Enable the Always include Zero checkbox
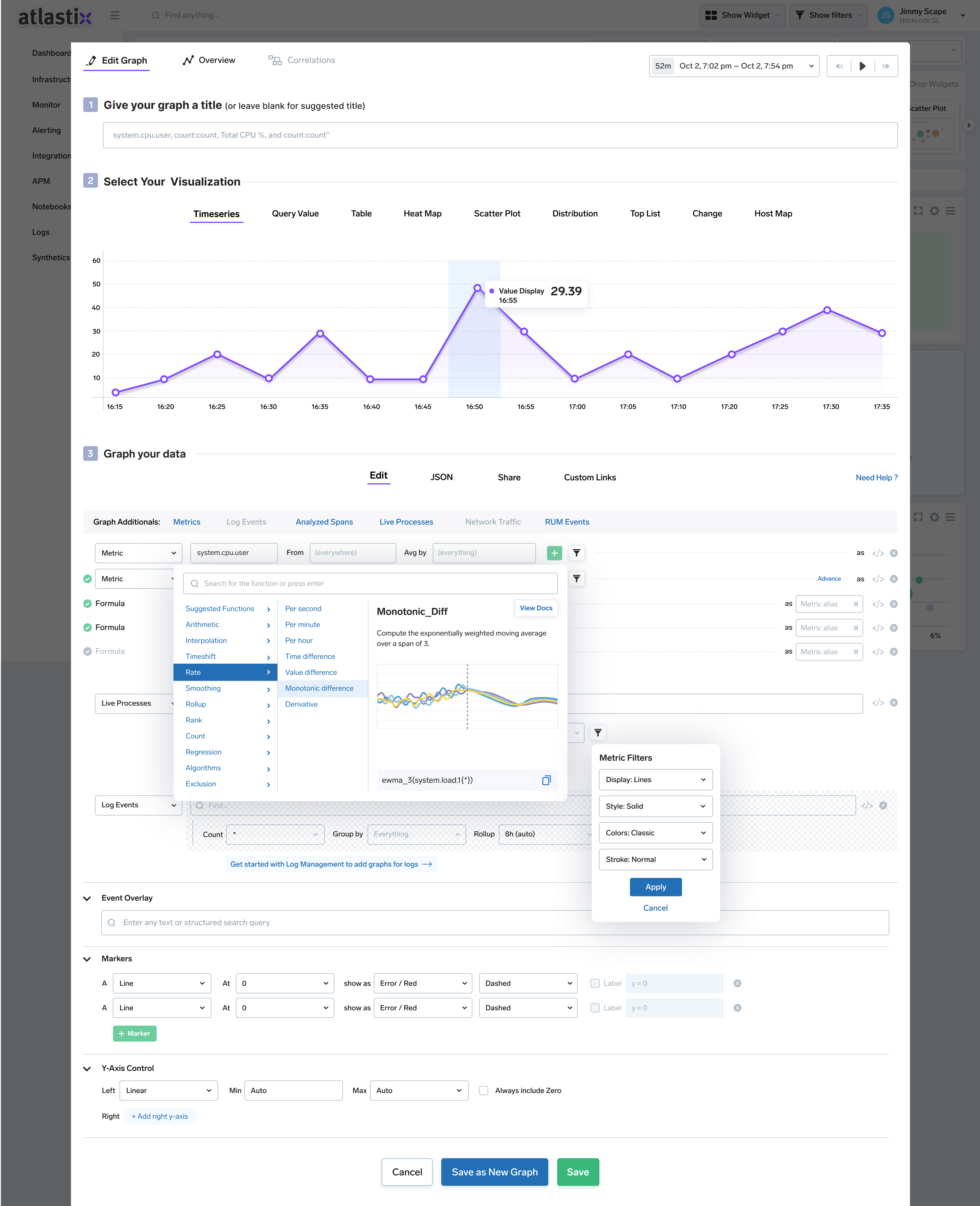Image resolution: width=980 pixels, height=1206 pixels. click(x=483, y=1091)
